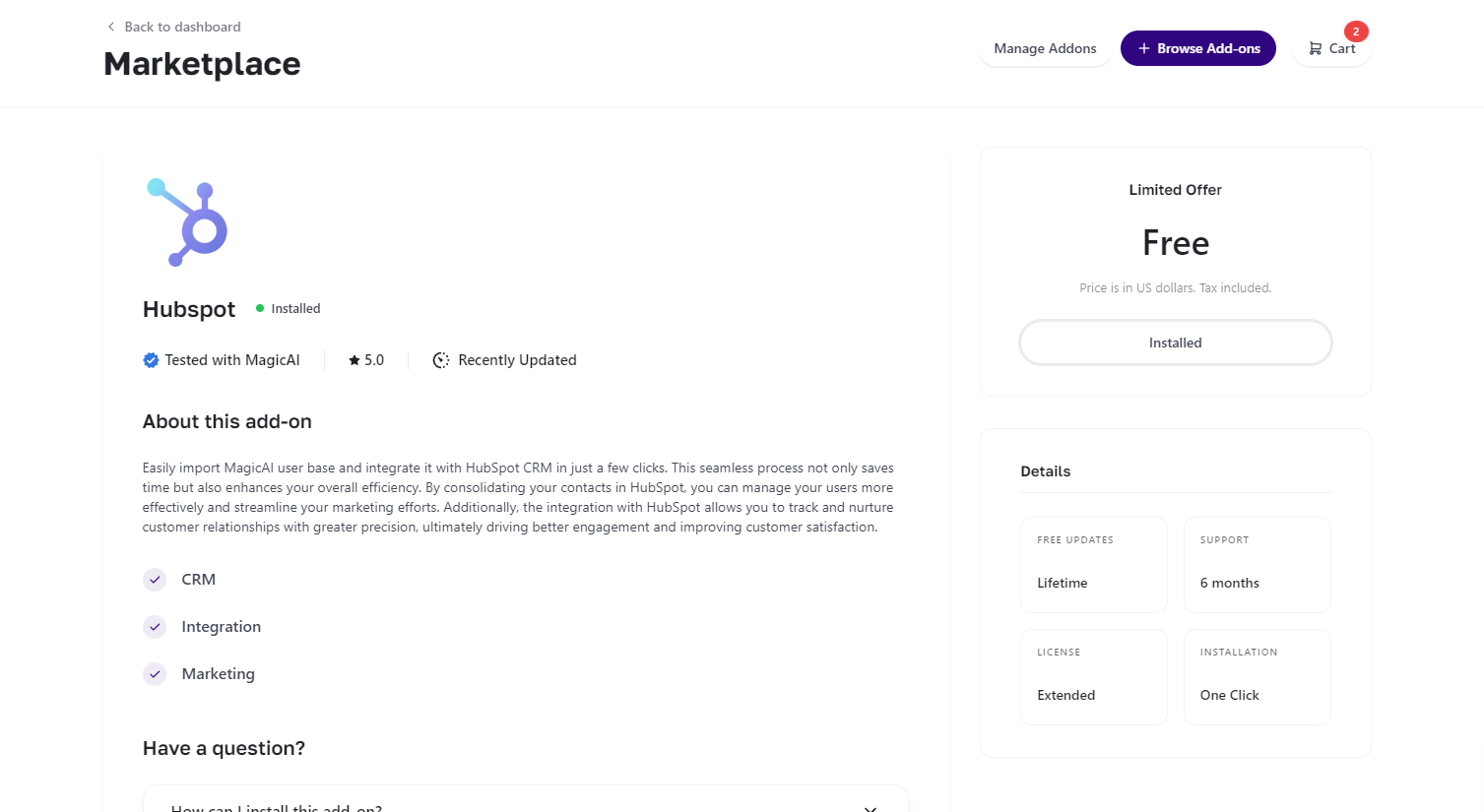Screen dimensions: 1484x812
Task: Click the star rating icon
Action: (355, 360)
